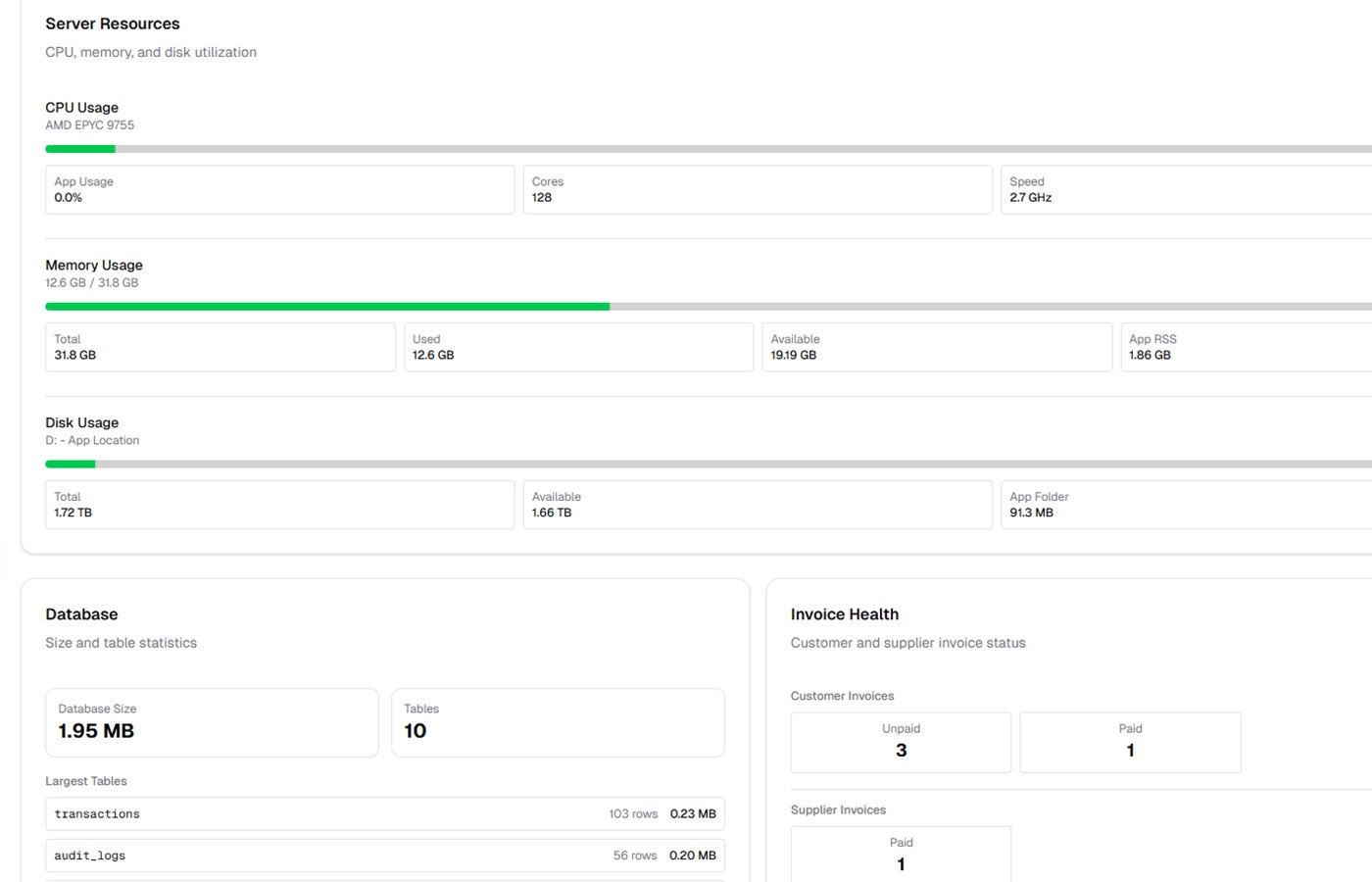Select the Cores card showing 128
Image resolution: width=1372 pixels, height=882 pixels.
coord(756,189)
